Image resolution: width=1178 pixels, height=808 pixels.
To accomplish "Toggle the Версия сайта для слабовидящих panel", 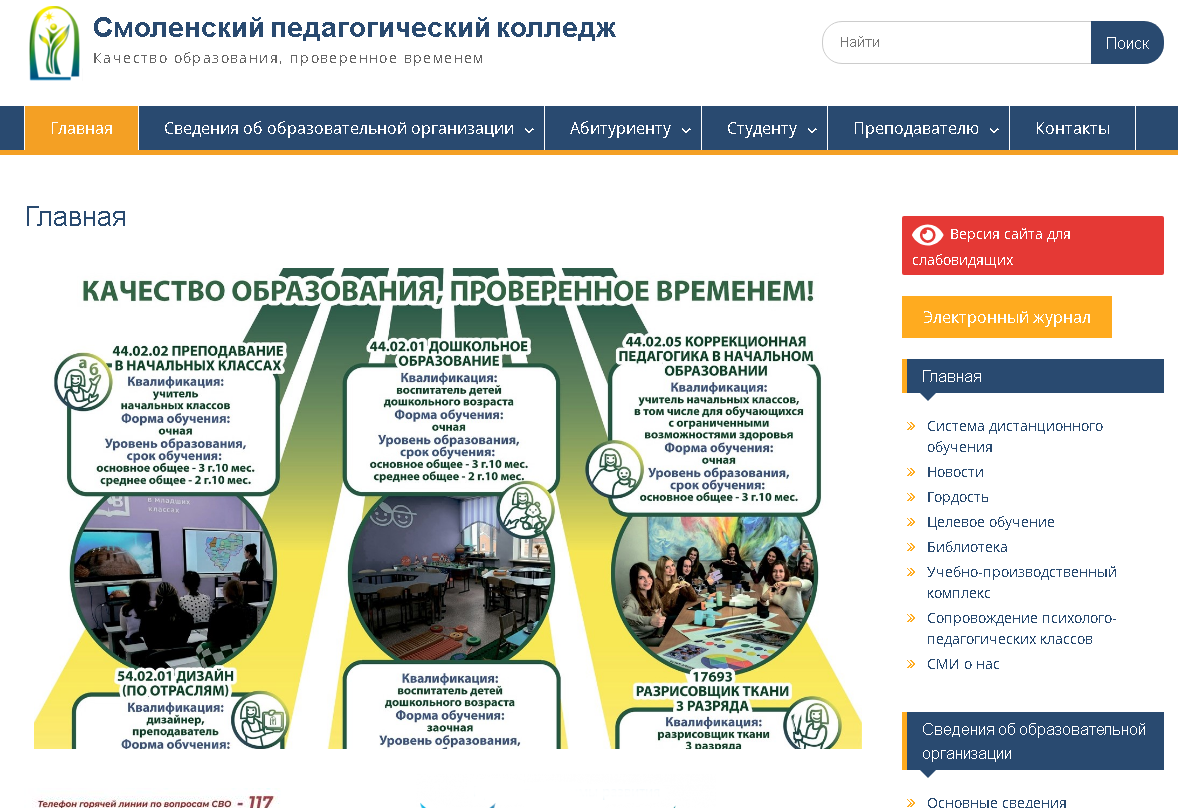I will tap(1032, 245).
